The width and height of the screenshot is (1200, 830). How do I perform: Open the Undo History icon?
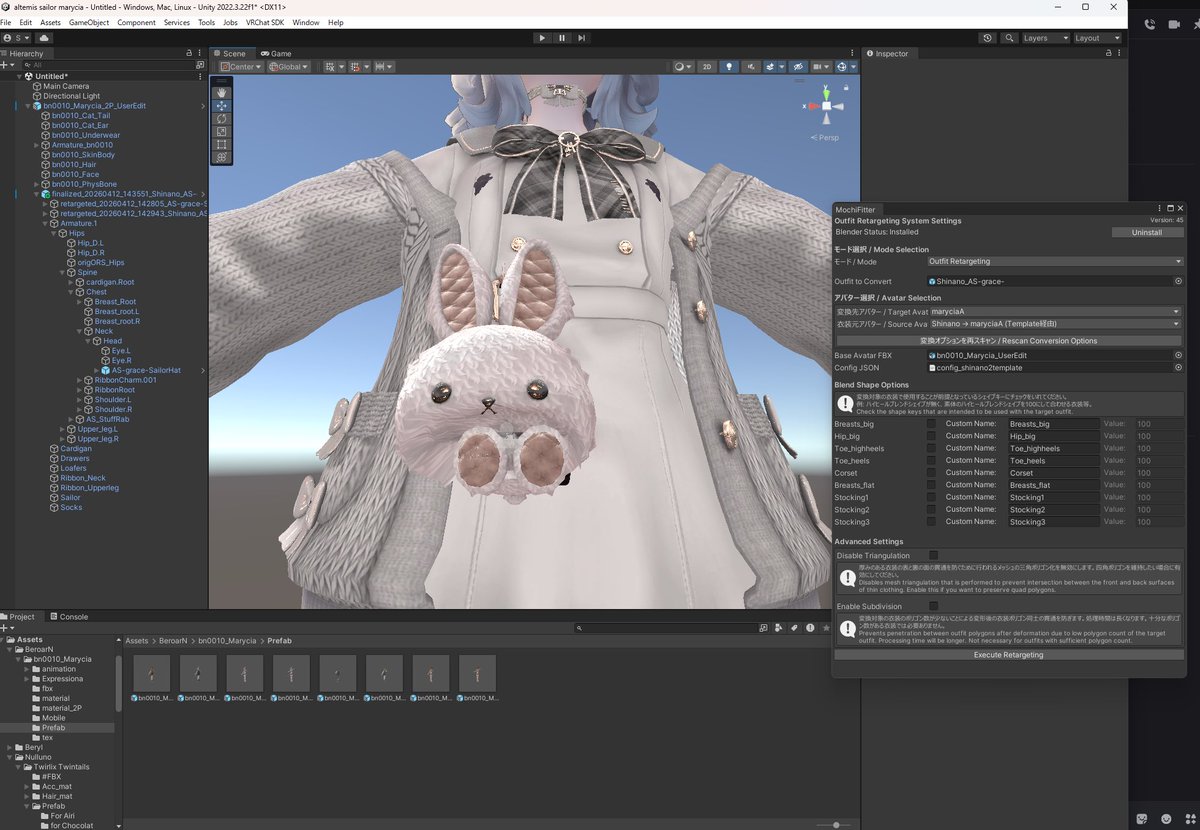point(988,38)
